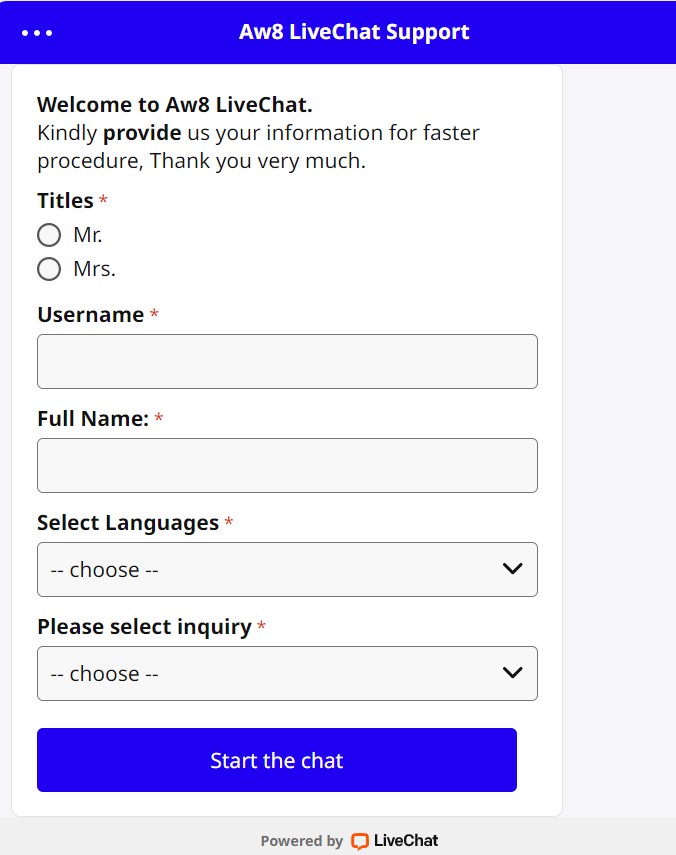Viewport: 676px width, 855px height.
Task: Click the Aw8 LiveChat Support header title
Action: coord(354,32)
